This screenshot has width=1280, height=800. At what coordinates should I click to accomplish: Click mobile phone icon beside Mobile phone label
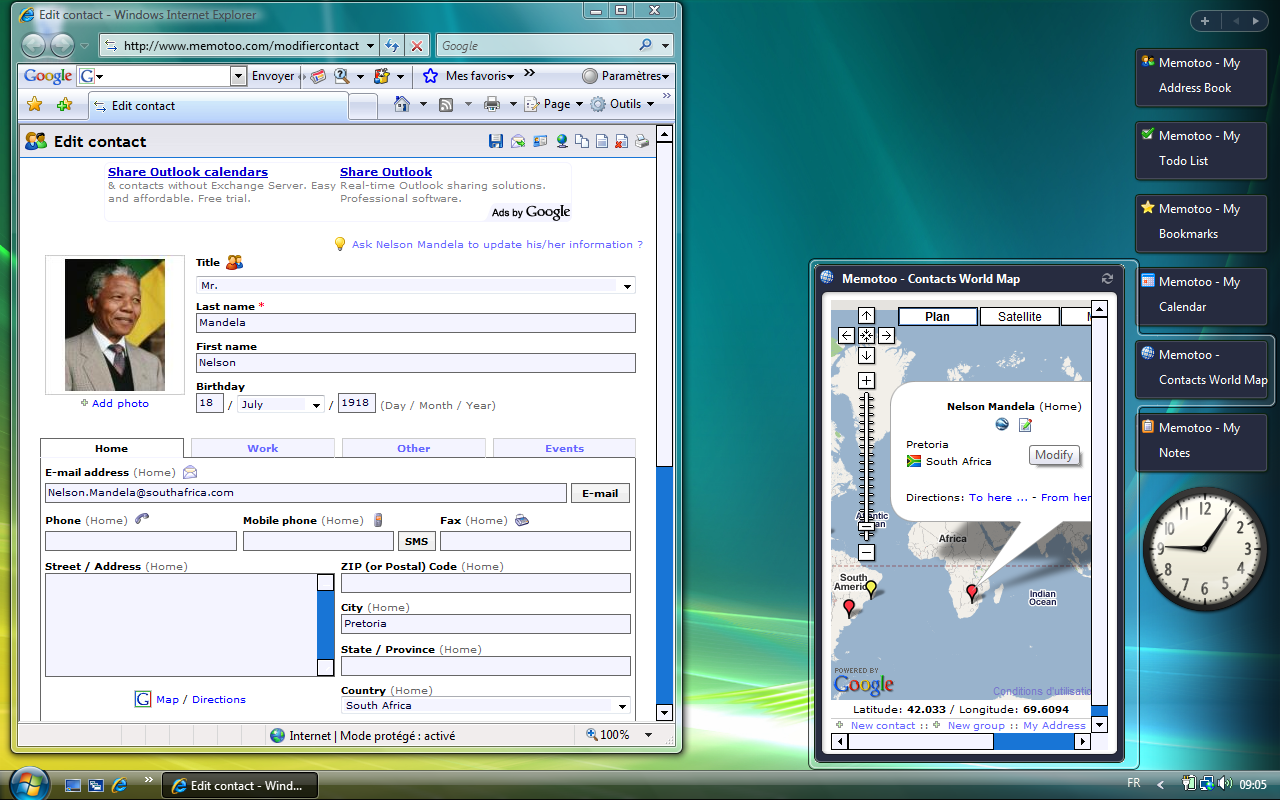(378, 519)
